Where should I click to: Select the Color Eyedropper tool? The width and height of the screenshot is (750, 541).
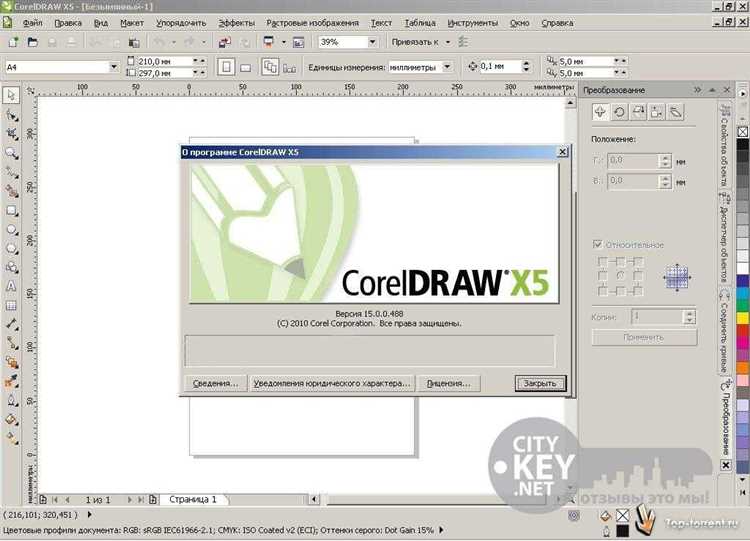click(11, 381)
